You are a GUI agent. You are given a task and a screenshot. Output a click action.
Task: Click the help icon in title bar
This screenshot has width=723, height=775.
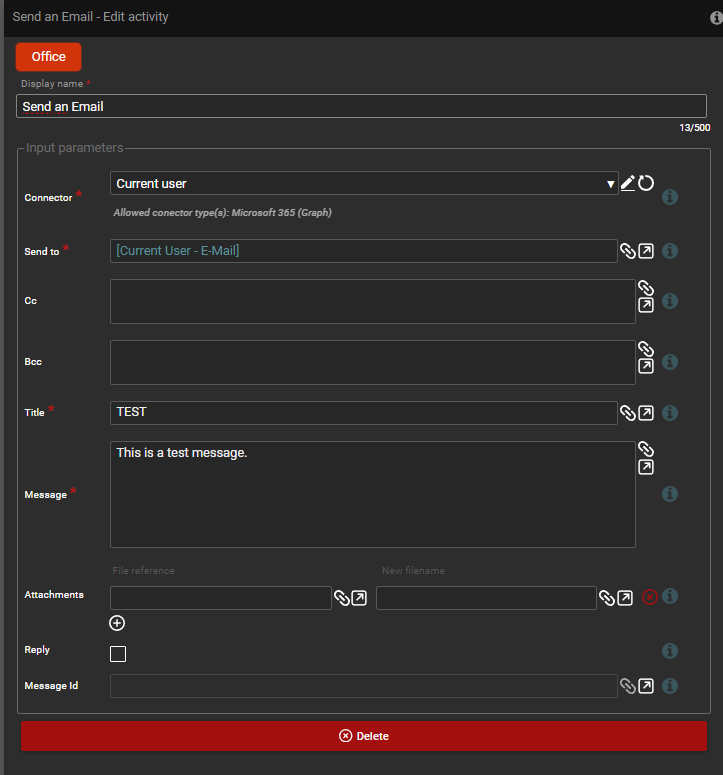pyautogui.click(x=714, y=17)
